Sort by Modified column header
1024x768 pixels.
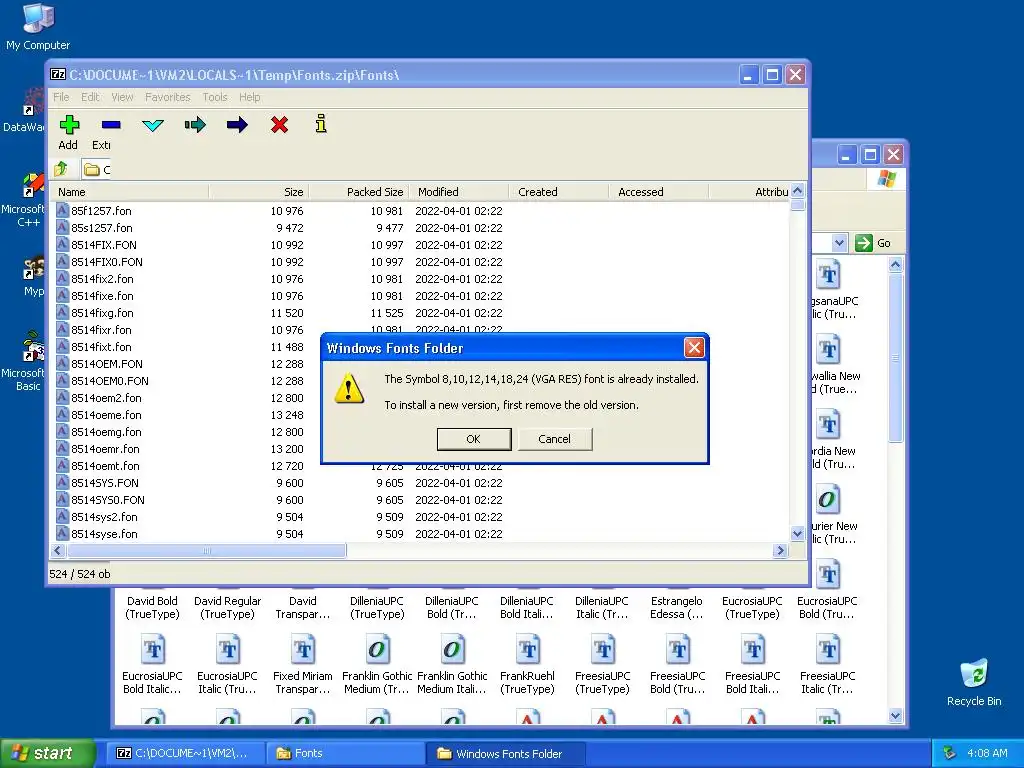(458, 191)
